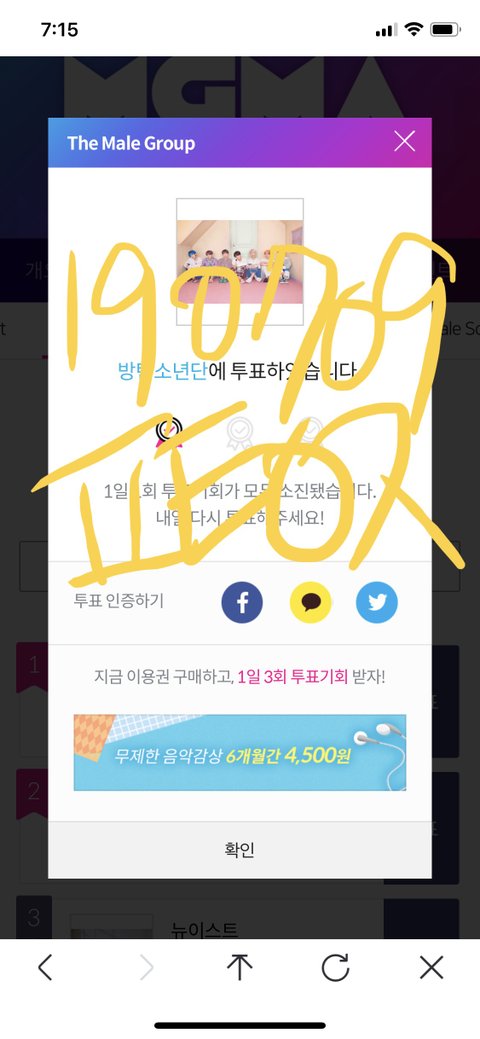
Task: Share vote on Twitter
Action: (x=377, y=602)
